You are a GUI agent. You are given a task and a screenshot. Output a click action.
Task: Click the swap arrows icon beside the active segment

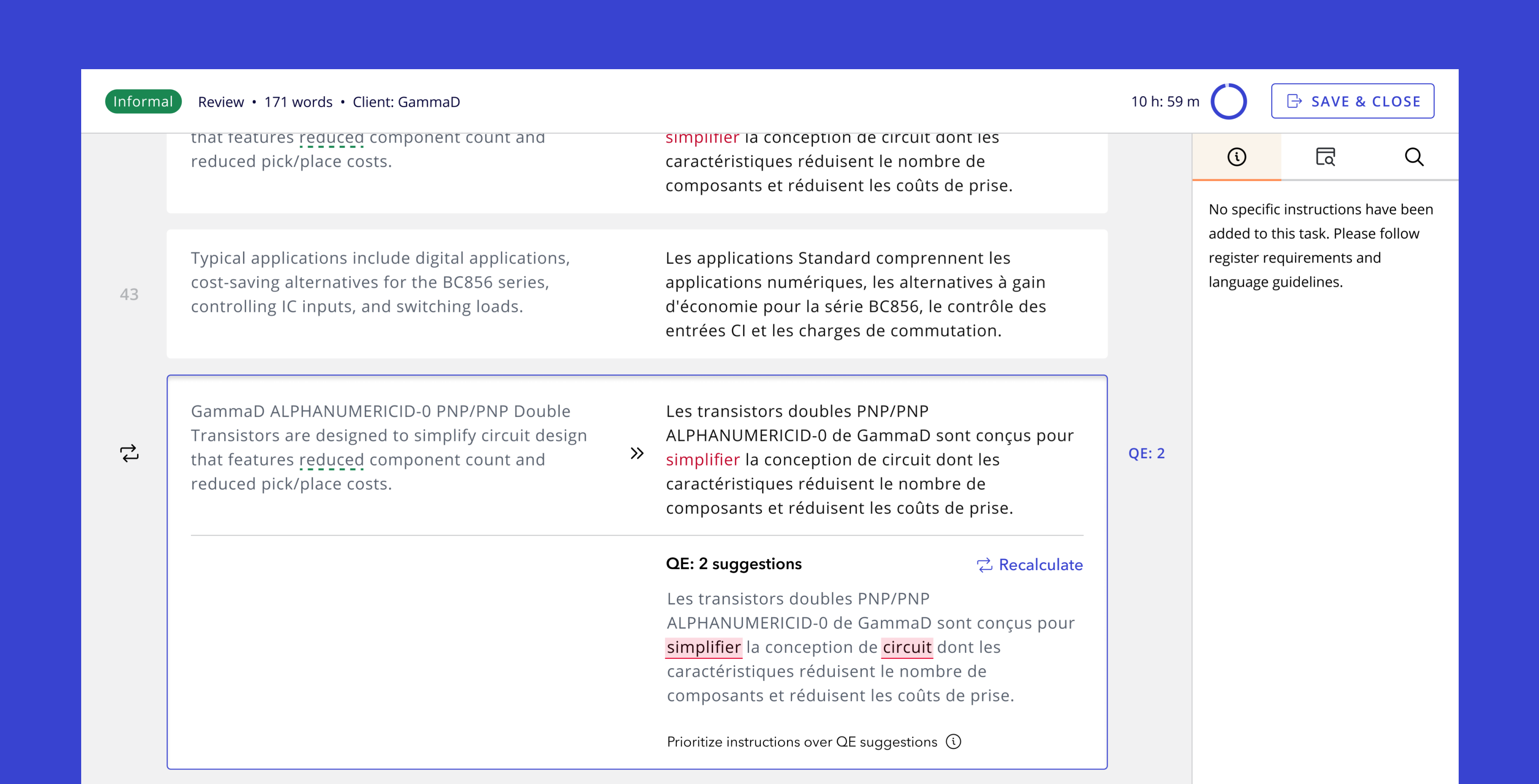129,453
